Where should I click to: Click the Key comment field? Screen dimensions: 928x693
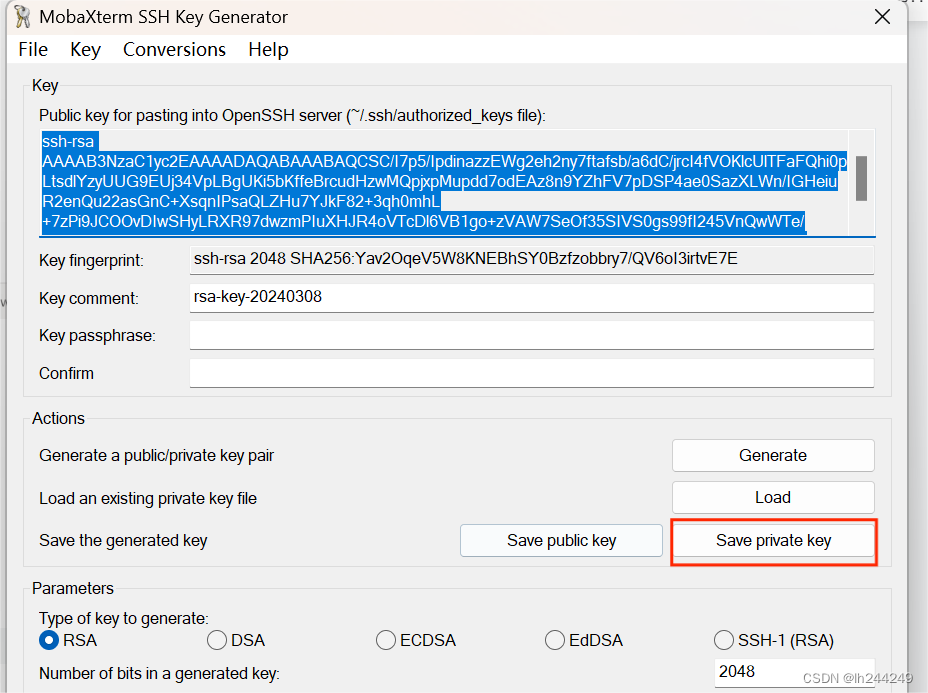click(531, 298)
